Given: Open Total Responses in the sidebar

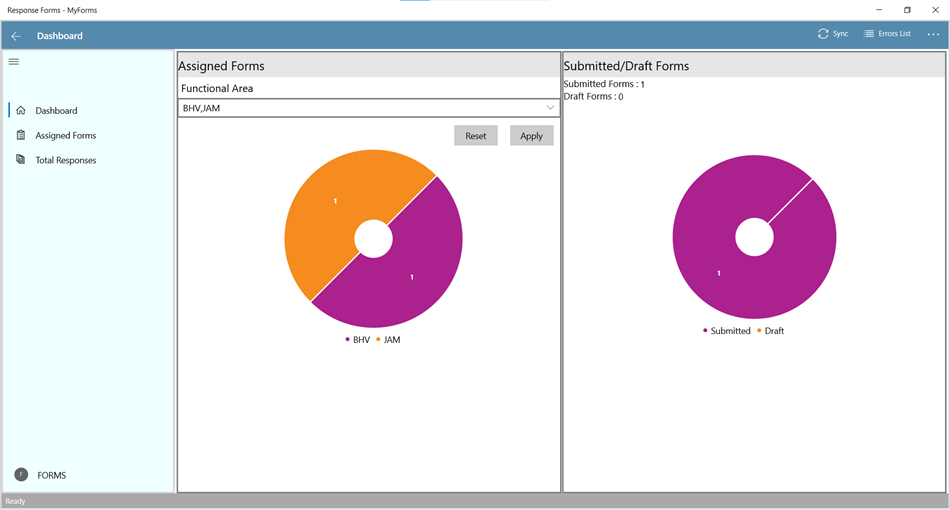Looking at the screenshot, I should 65,161.
